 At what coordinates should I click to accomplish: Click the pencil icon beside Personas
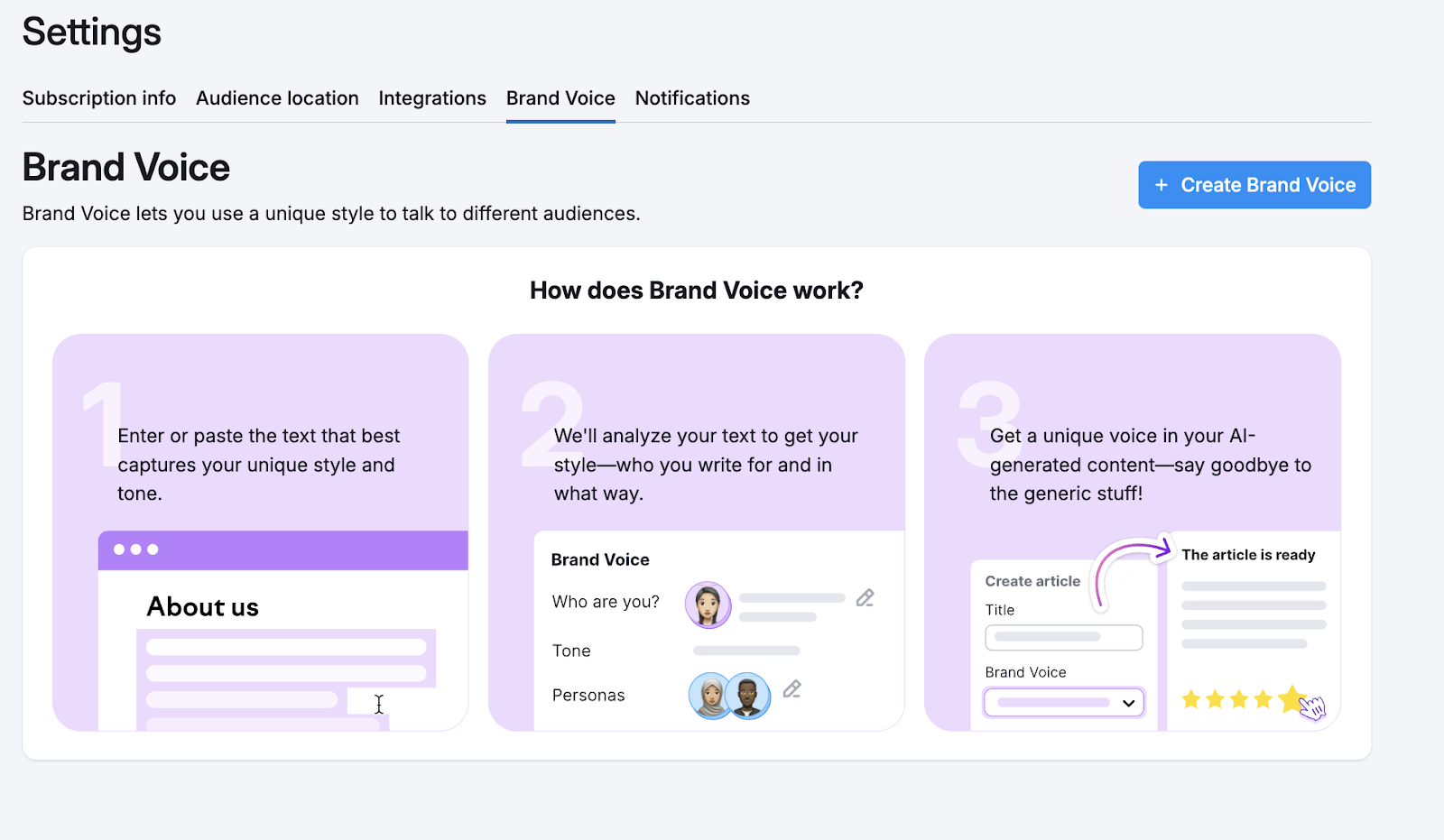coord(791,689)
